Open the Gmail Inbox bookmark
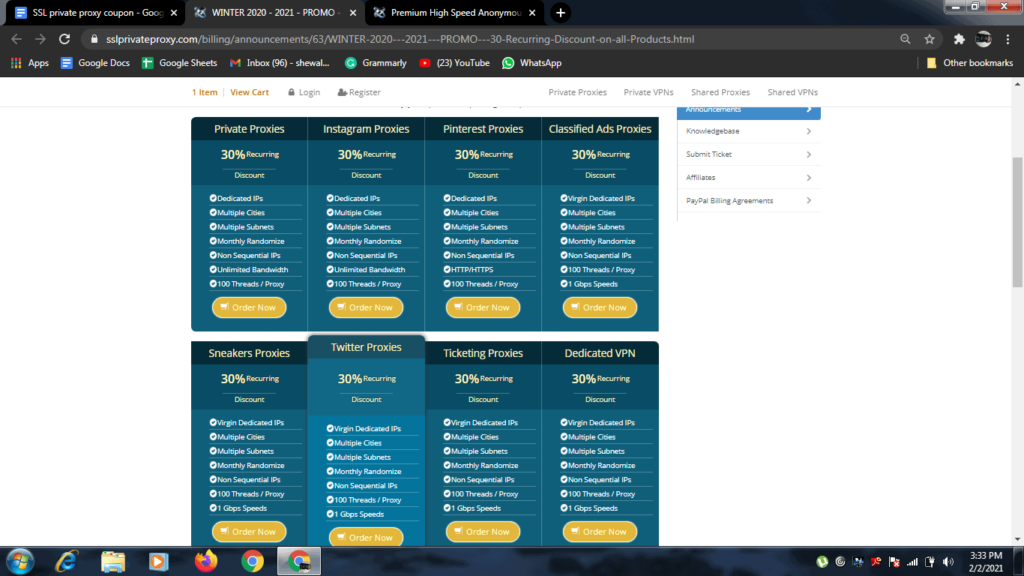This screenshot has width=1024, height=576. pos(280,63)
